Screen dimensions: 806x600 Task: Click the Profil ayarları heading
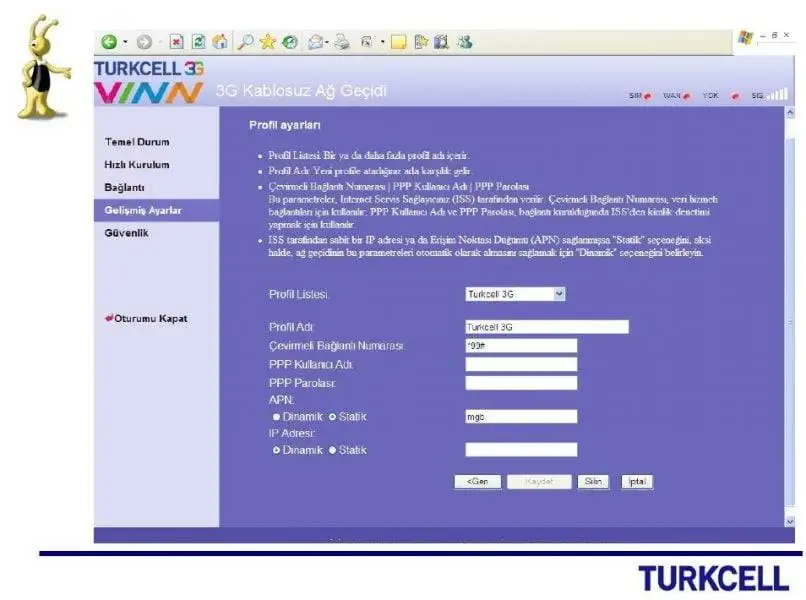[285, 125]
